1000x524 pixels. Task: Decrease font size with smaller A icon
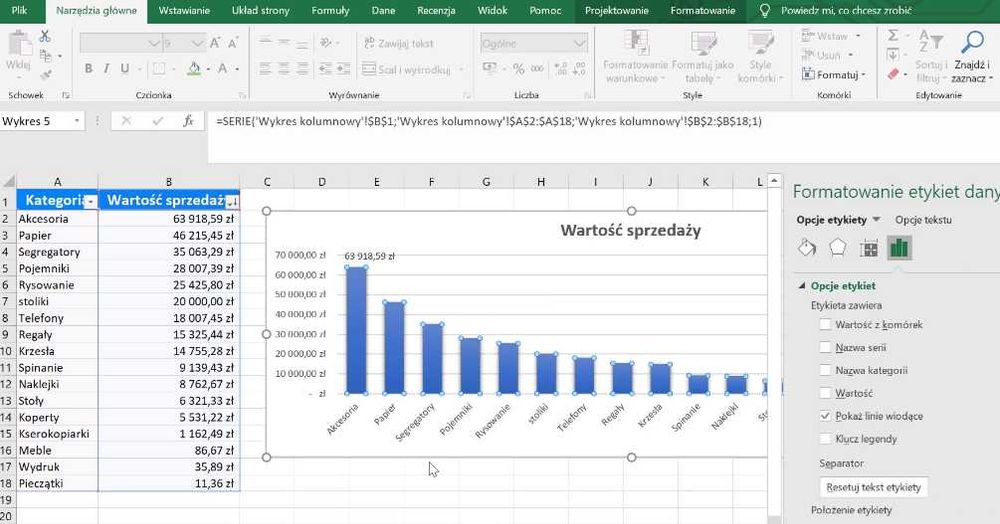click(232, 43)
